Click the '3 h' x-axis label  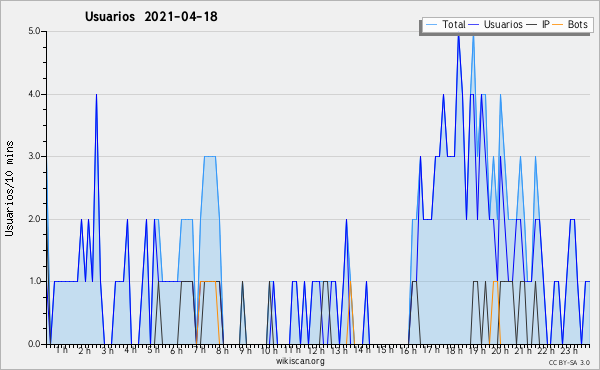(x=108, y=350)
